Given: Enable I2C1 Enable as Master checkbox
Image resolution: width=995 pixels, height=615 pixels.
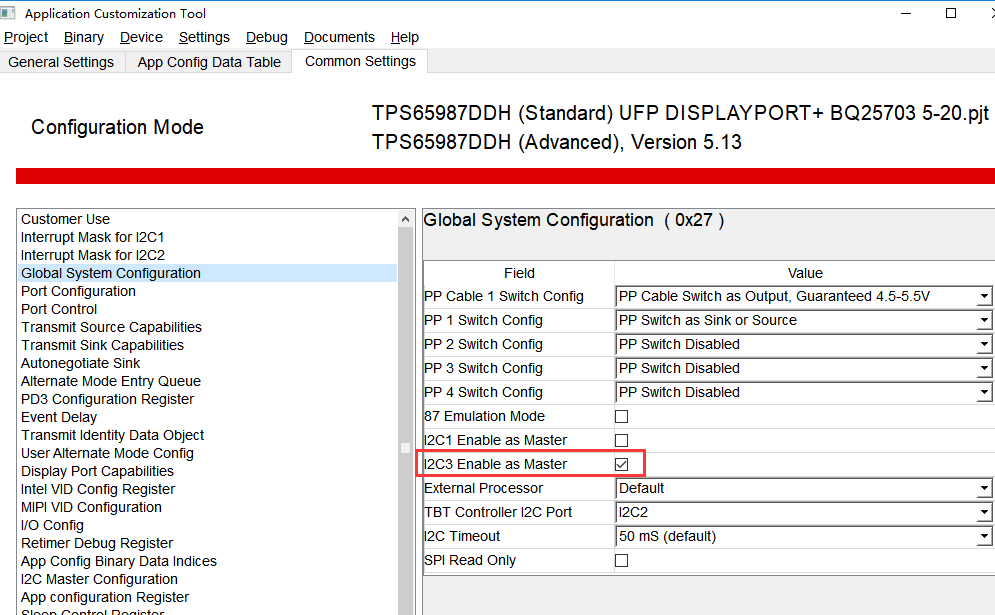Looking at the screenshot, I should click(x=622, y=440).
